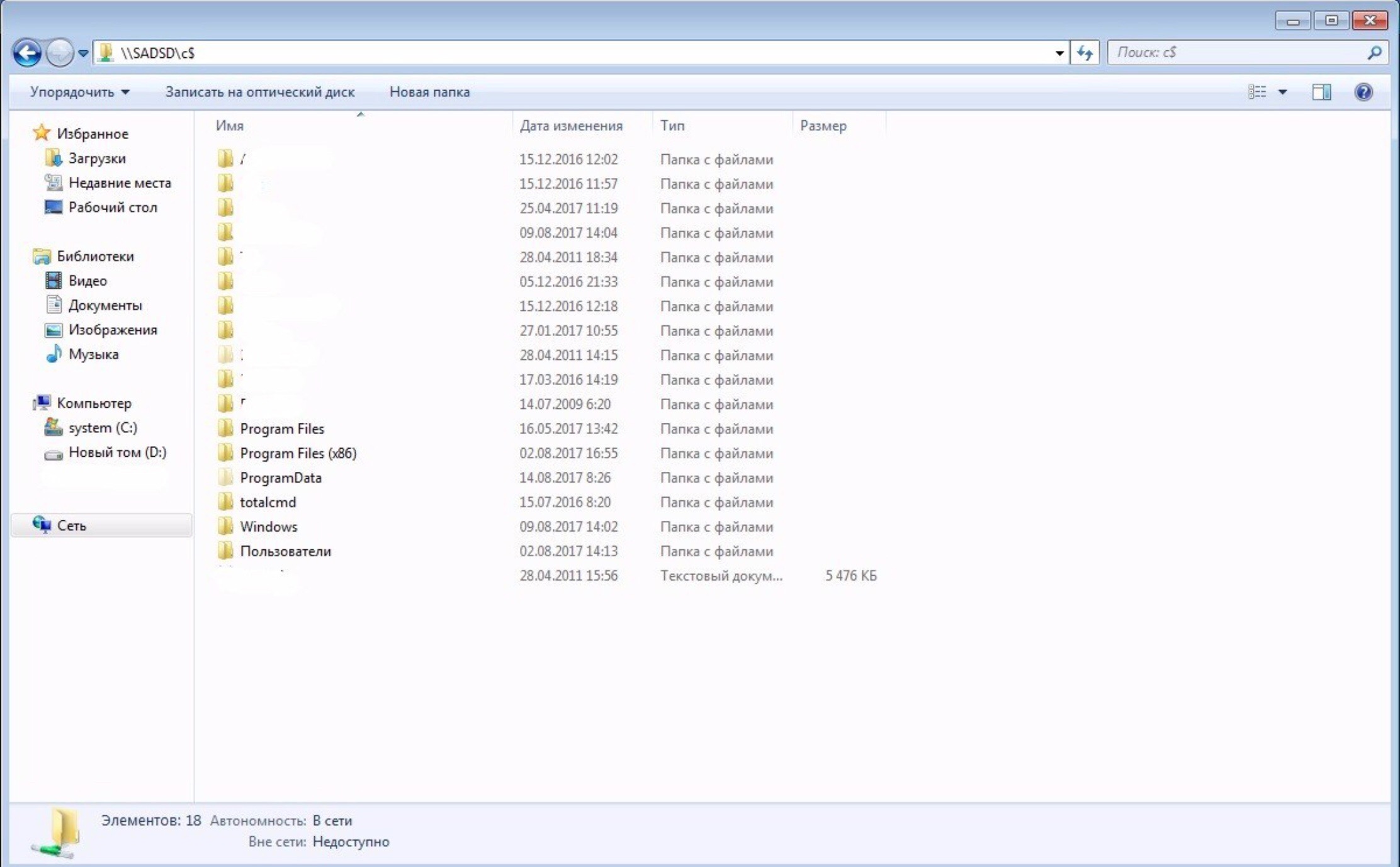Select Компьютер in navigation pane

click(94, 403)
